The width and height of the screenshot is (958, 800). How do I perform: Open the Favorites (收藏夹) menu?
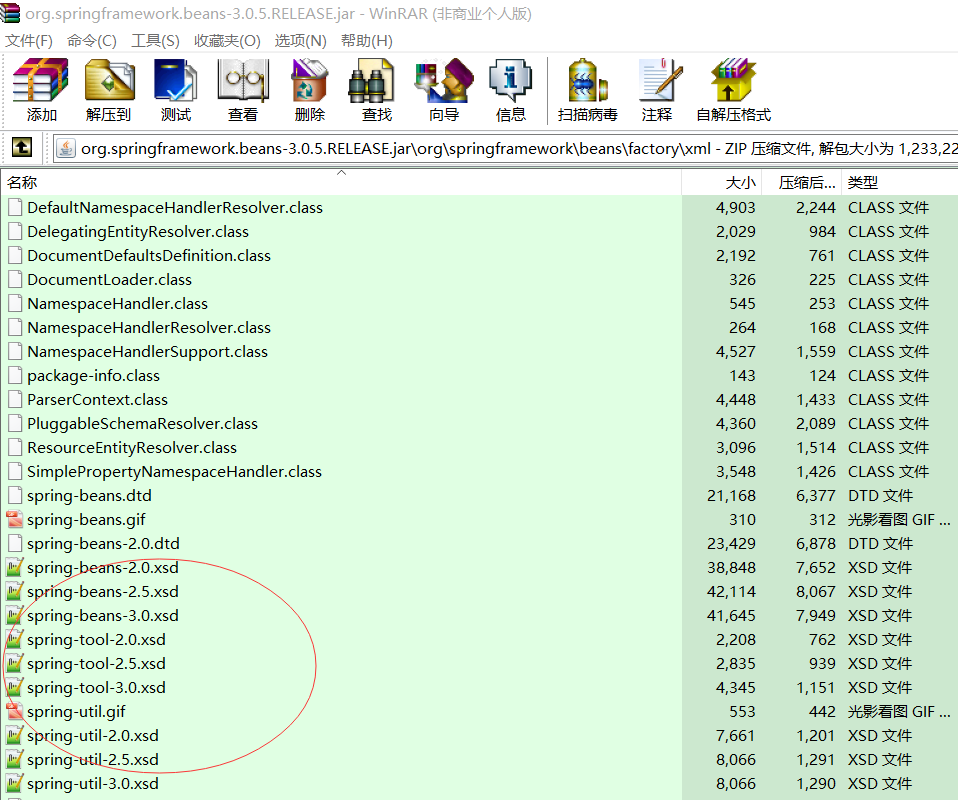227,41
